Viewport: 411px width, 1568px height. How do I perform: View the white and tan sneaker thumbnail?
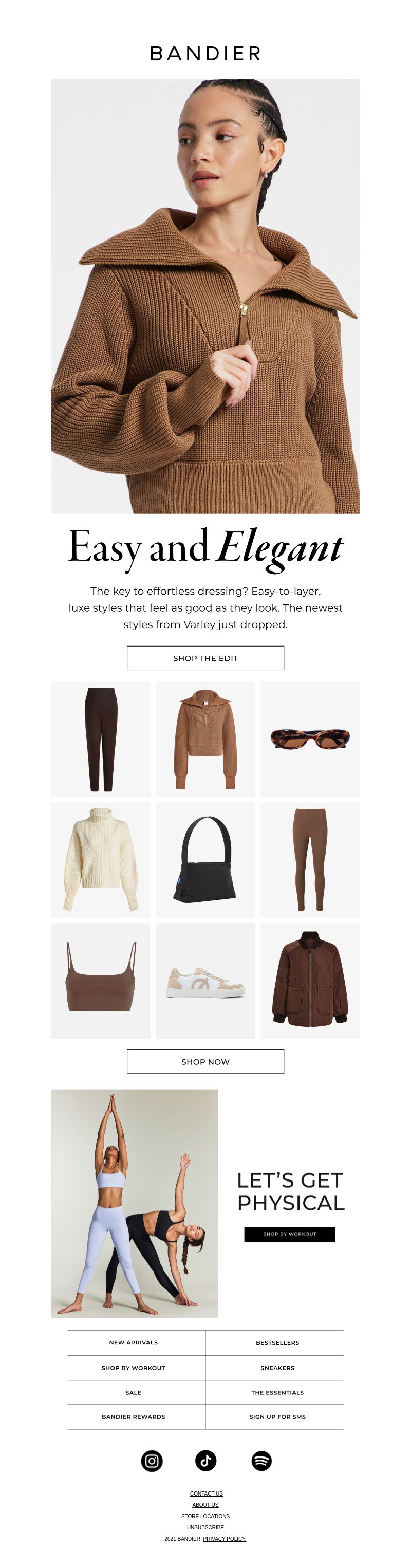pyautogui.click(x=205, y=981)
